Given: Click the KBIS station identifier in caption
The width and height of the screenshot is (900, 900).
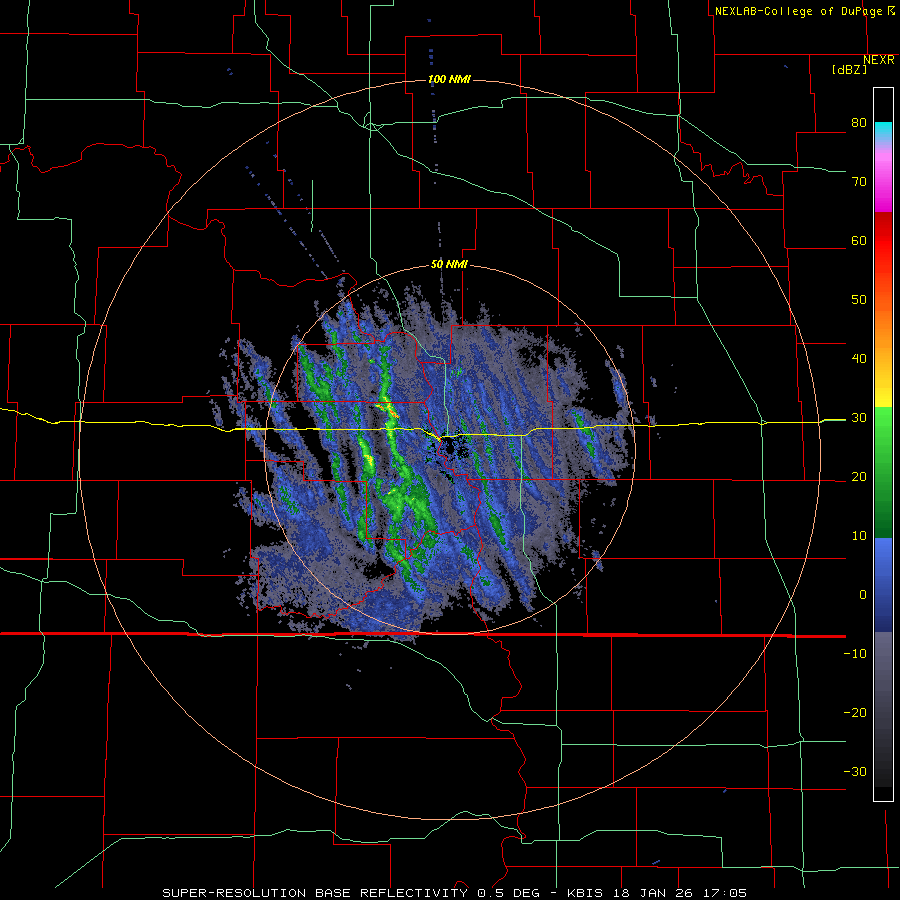Looking at the screenshot, I should click(585, 893).
